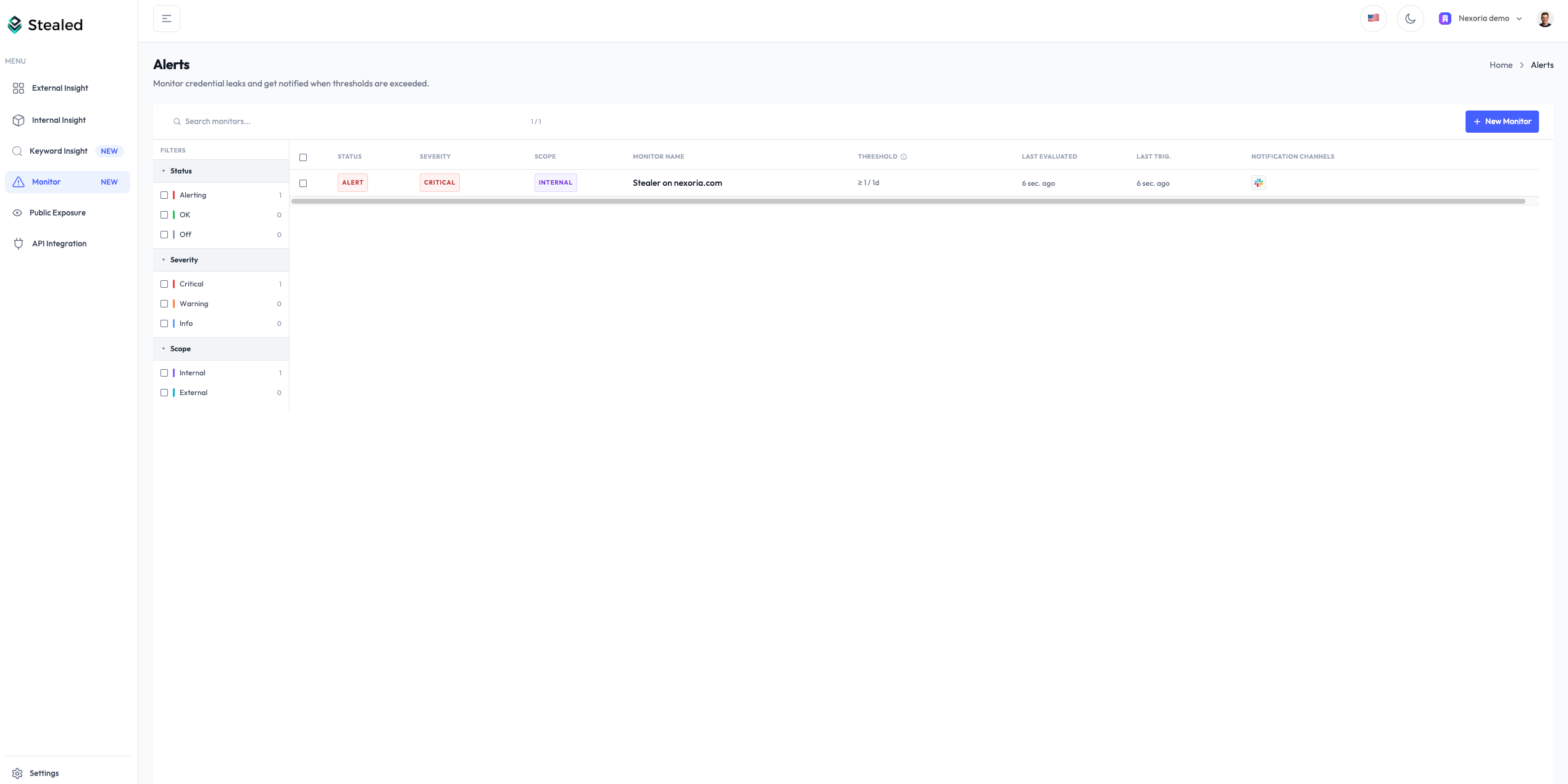
Task: Navigate to Home via breadcrumb
Action: click(1501, 65)
